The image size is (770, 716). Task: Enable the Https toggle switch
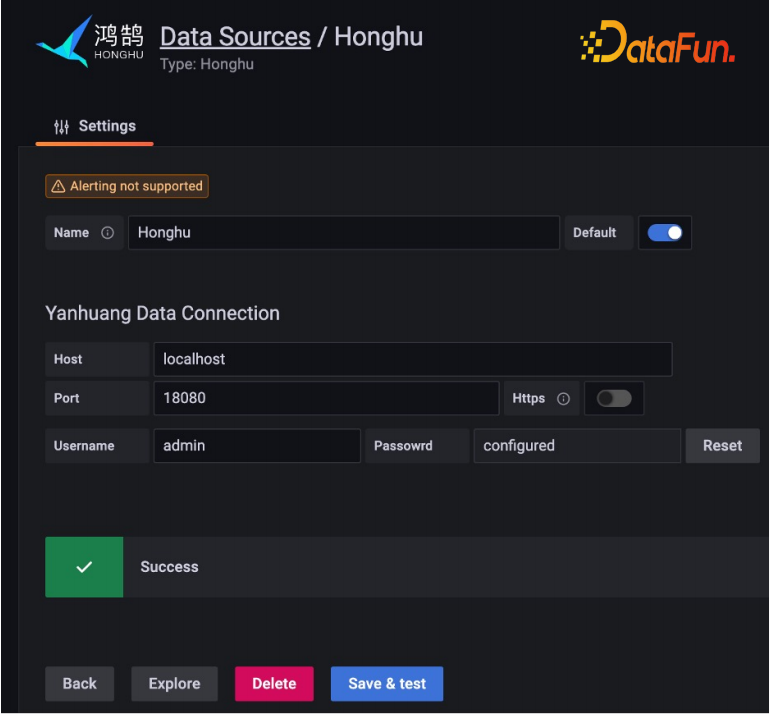click(613, 399)
